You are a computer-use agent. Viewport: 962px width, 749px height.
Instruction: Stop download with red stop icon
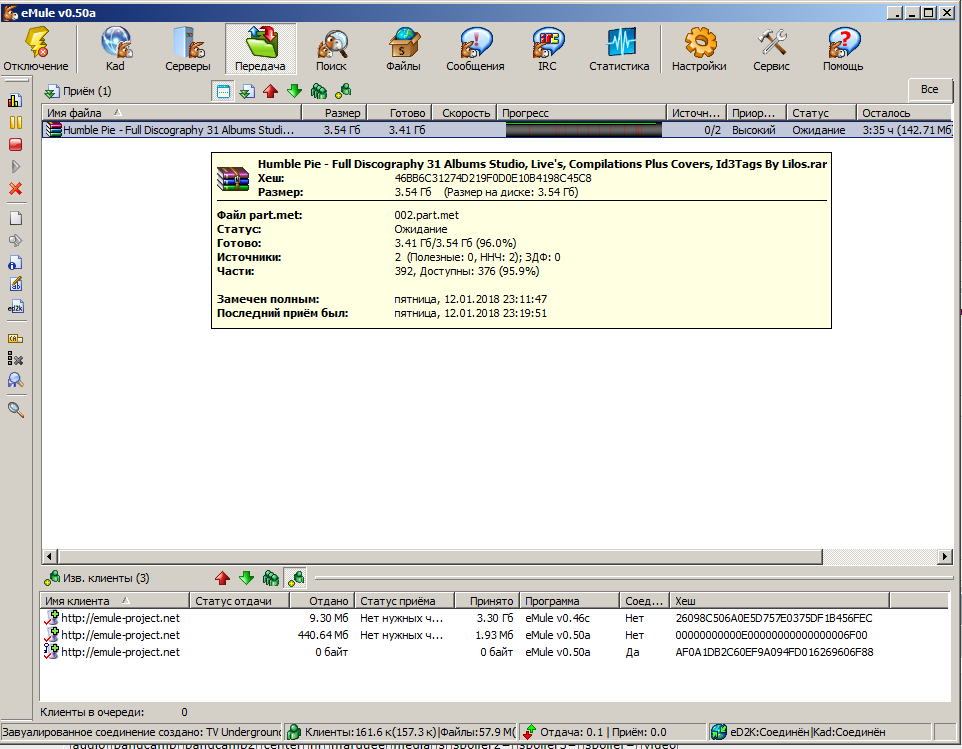click(x=15, y=144)
